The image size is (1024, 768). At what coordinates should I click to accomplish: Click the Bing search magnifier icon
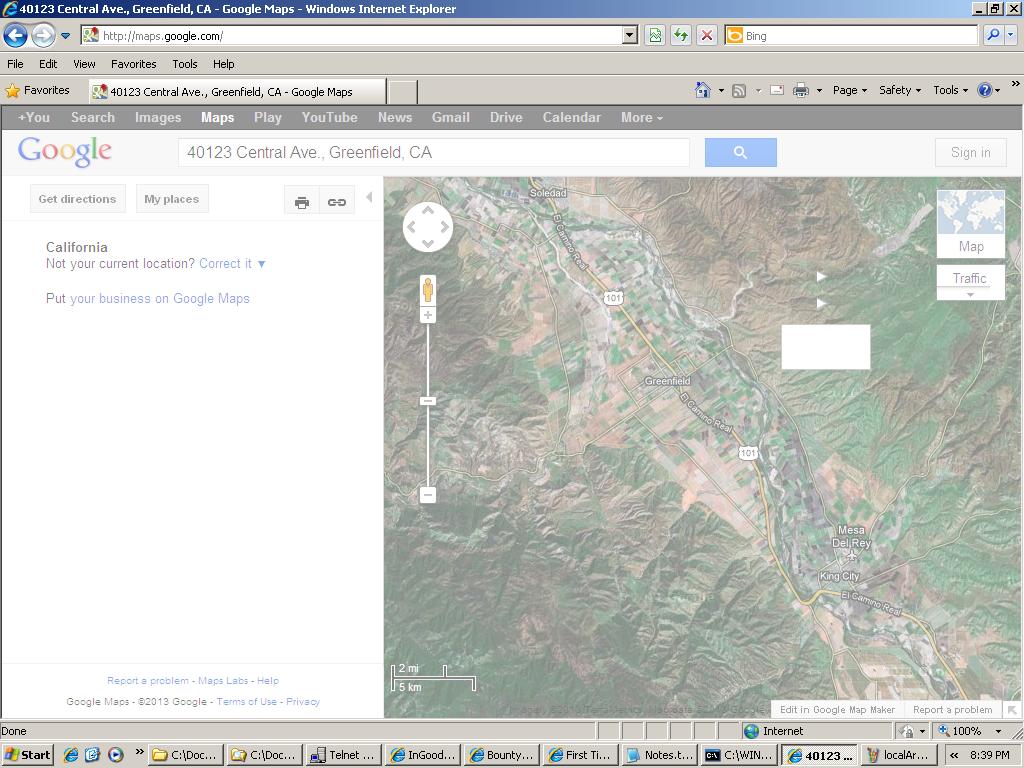993,35
